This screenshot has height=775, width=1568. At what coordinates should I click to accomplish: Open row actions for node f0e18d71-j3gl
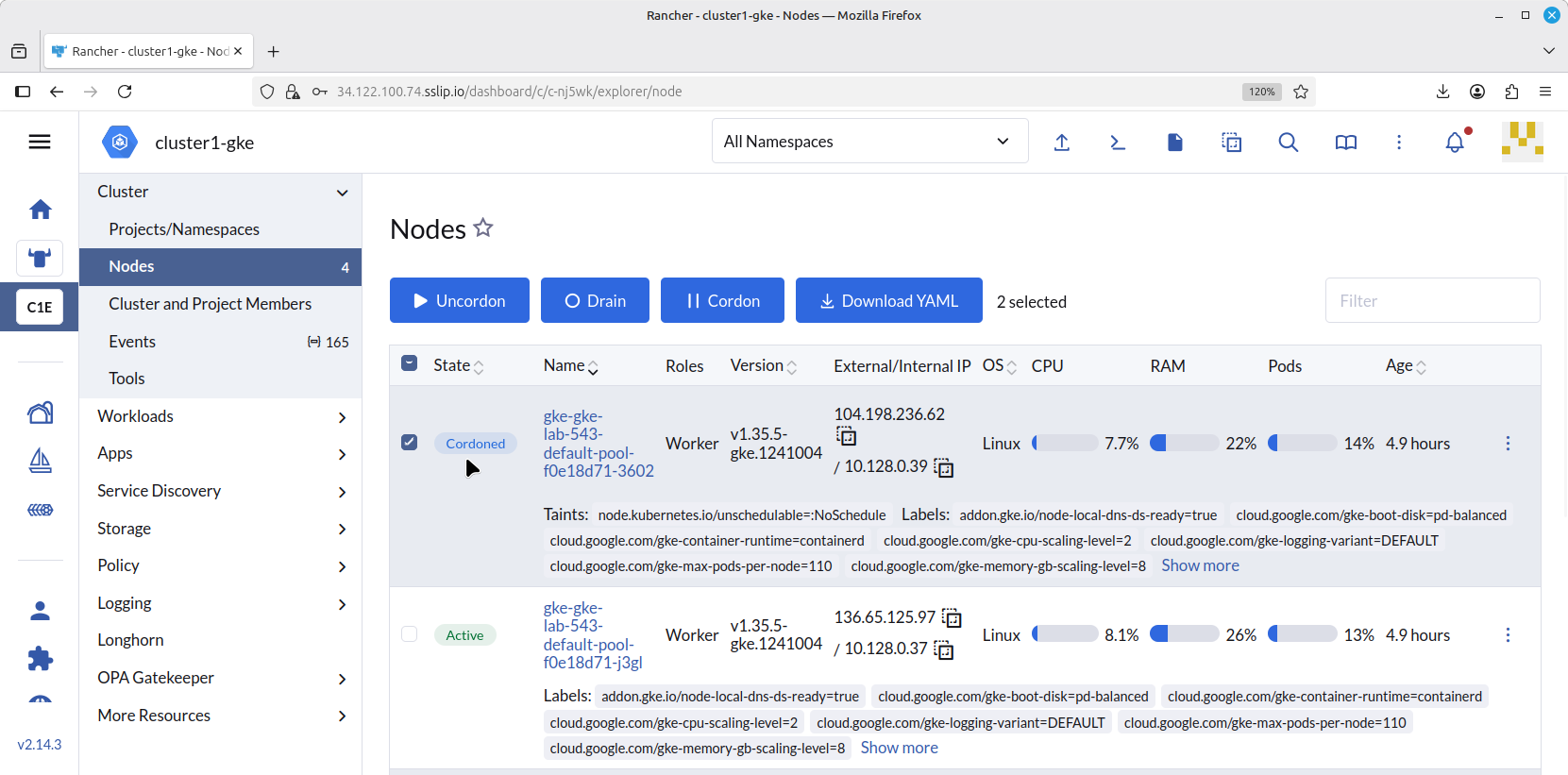pos(1508,635)
